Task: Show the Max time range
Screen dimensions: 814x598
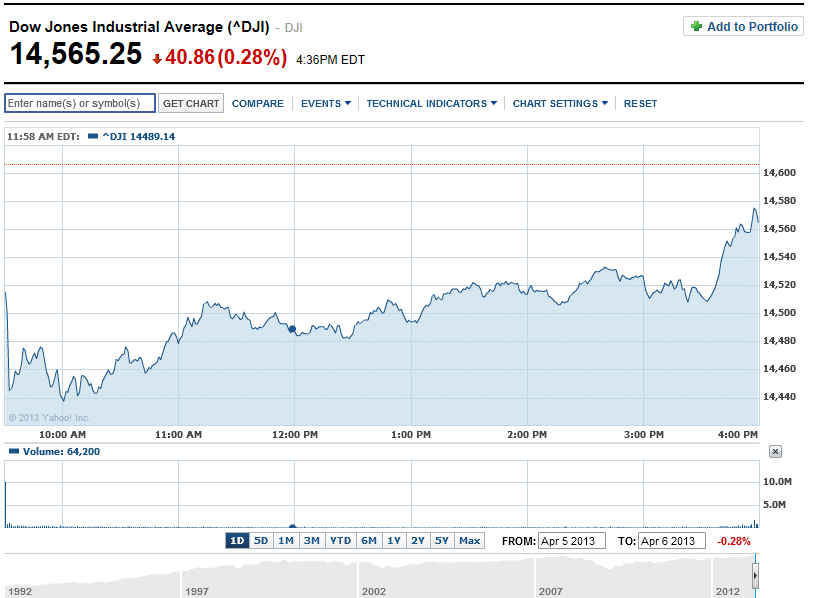Action: tap(469, 541)
